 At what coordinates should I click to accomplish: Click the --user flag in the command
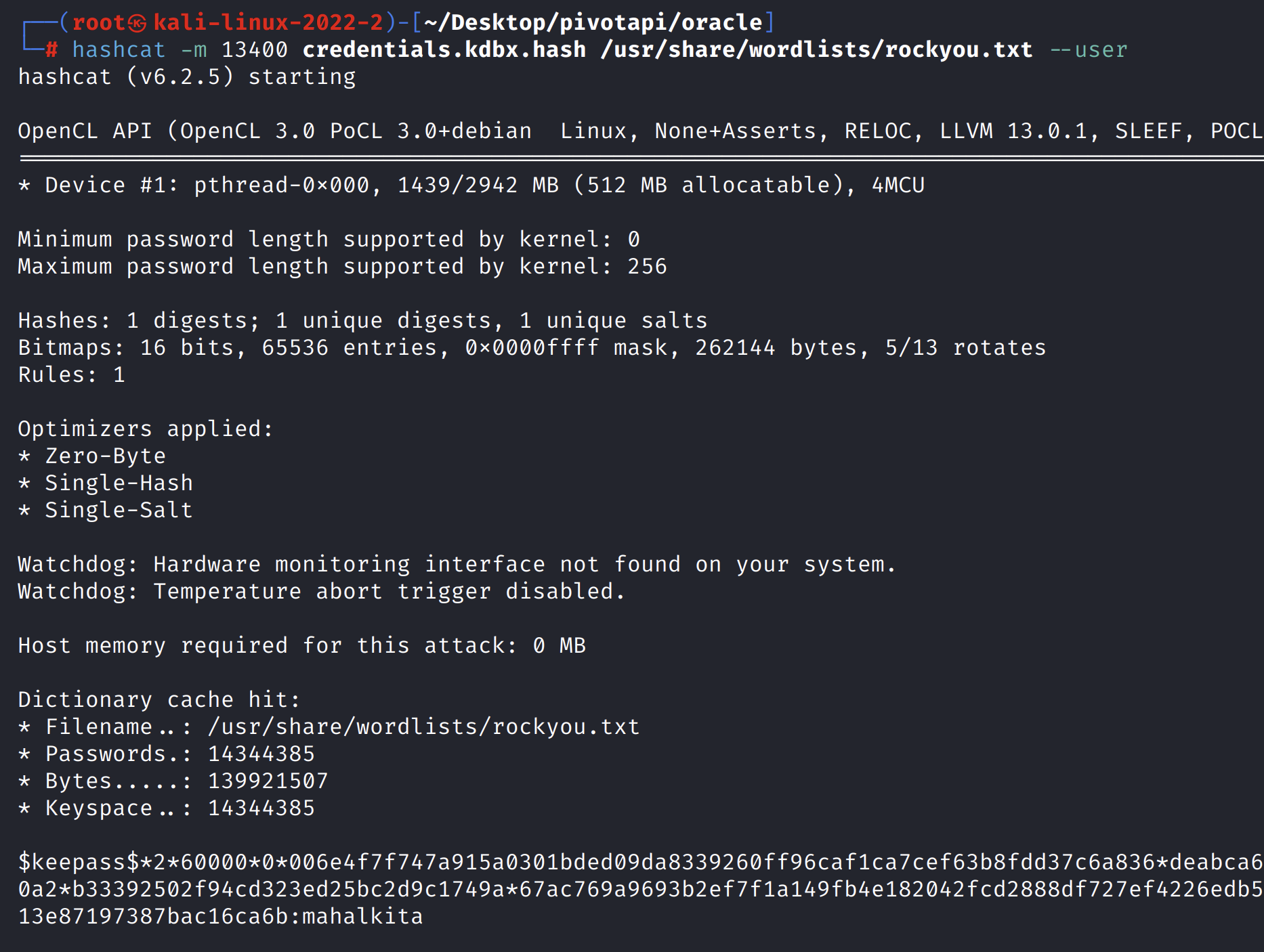(x=1089, y=50)
